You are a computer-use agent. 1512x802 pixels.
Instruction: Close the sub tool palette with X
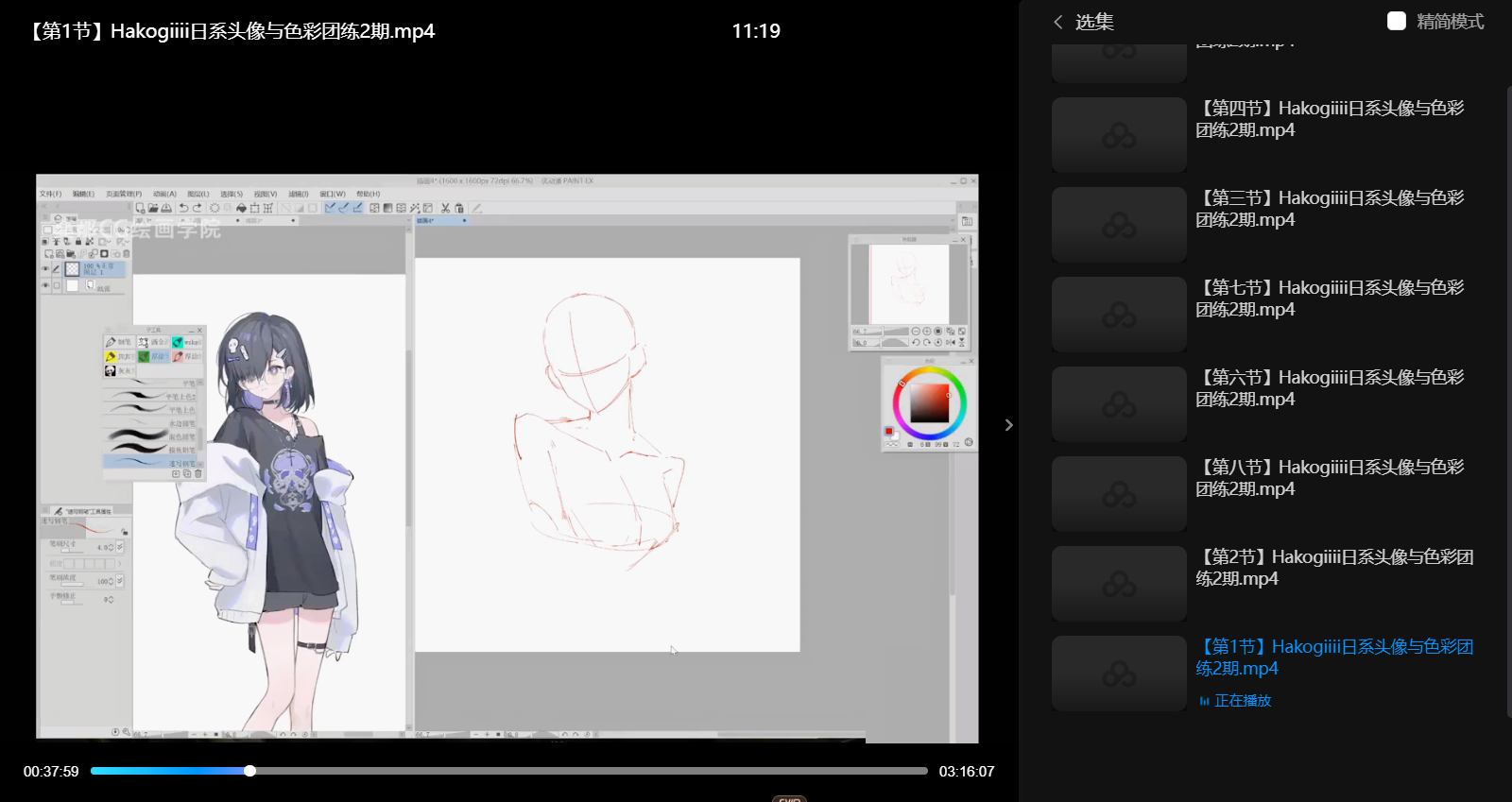(199, 330)
